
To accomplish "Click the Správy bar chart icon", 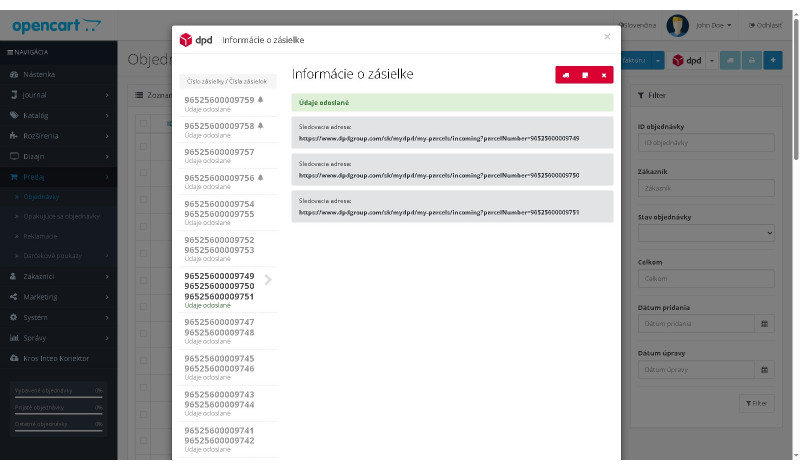I will coord(14,337).
